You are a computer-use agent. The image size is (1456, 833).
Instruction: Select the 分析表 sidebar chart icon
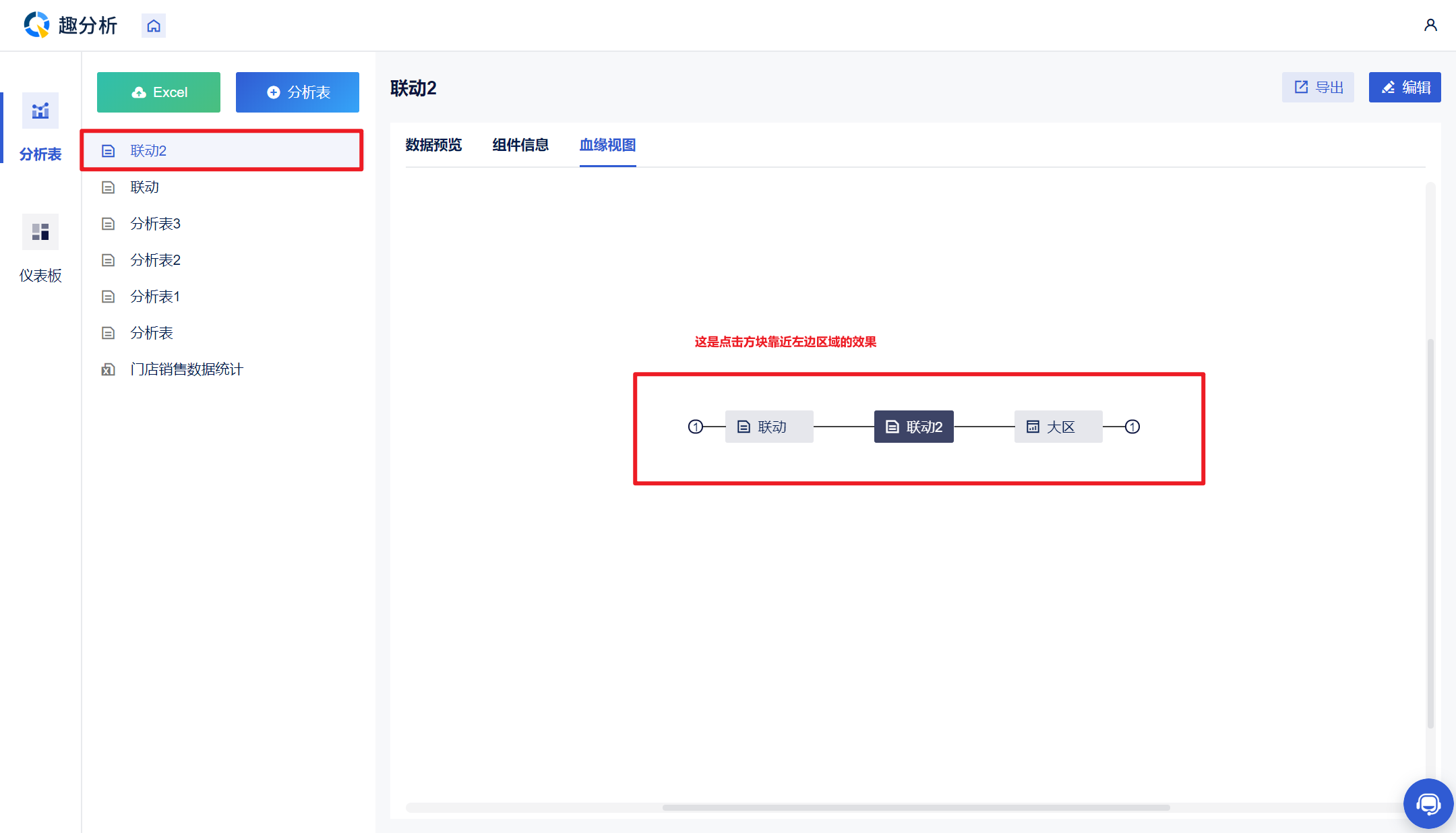click(40, 111)
